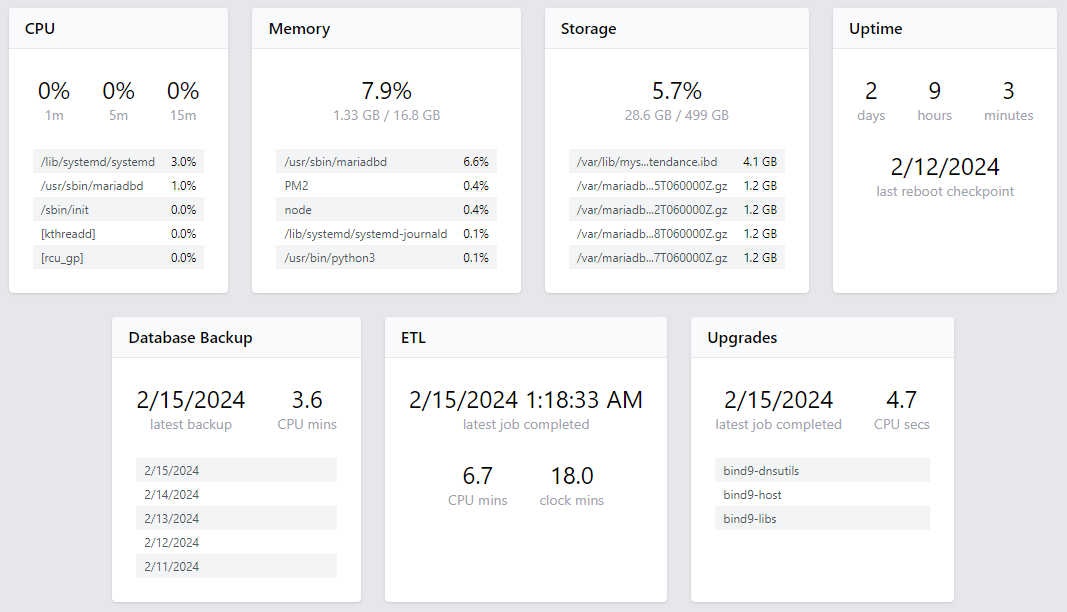Select the PM2 memory row
This screenshot has height=612, width=1067.
click(387, 186)
